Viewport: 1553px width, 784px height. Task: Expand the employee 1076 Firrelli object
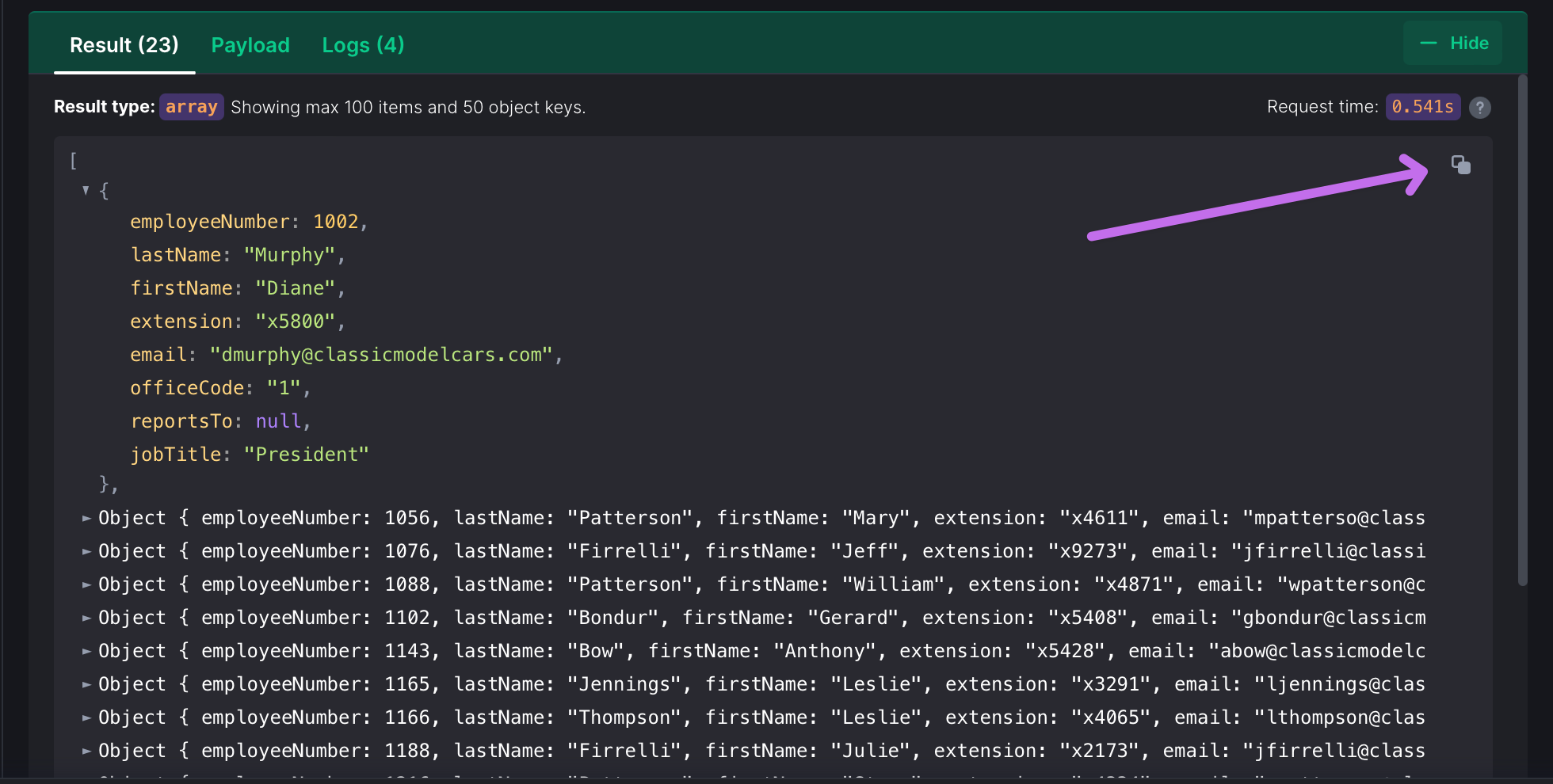86,551
